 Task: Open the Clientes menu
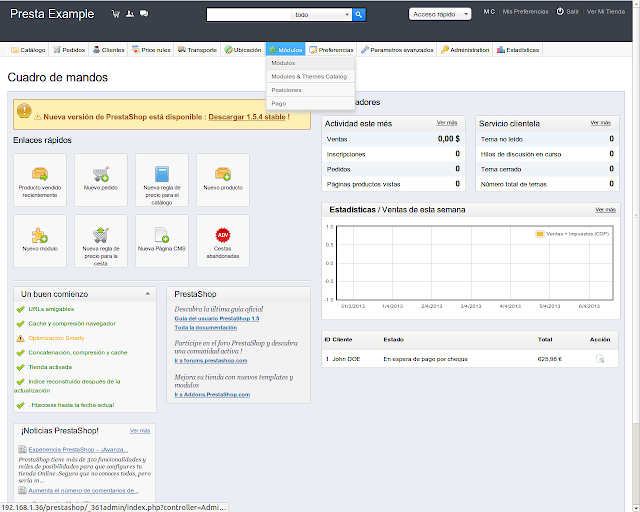tap(109, 50)
